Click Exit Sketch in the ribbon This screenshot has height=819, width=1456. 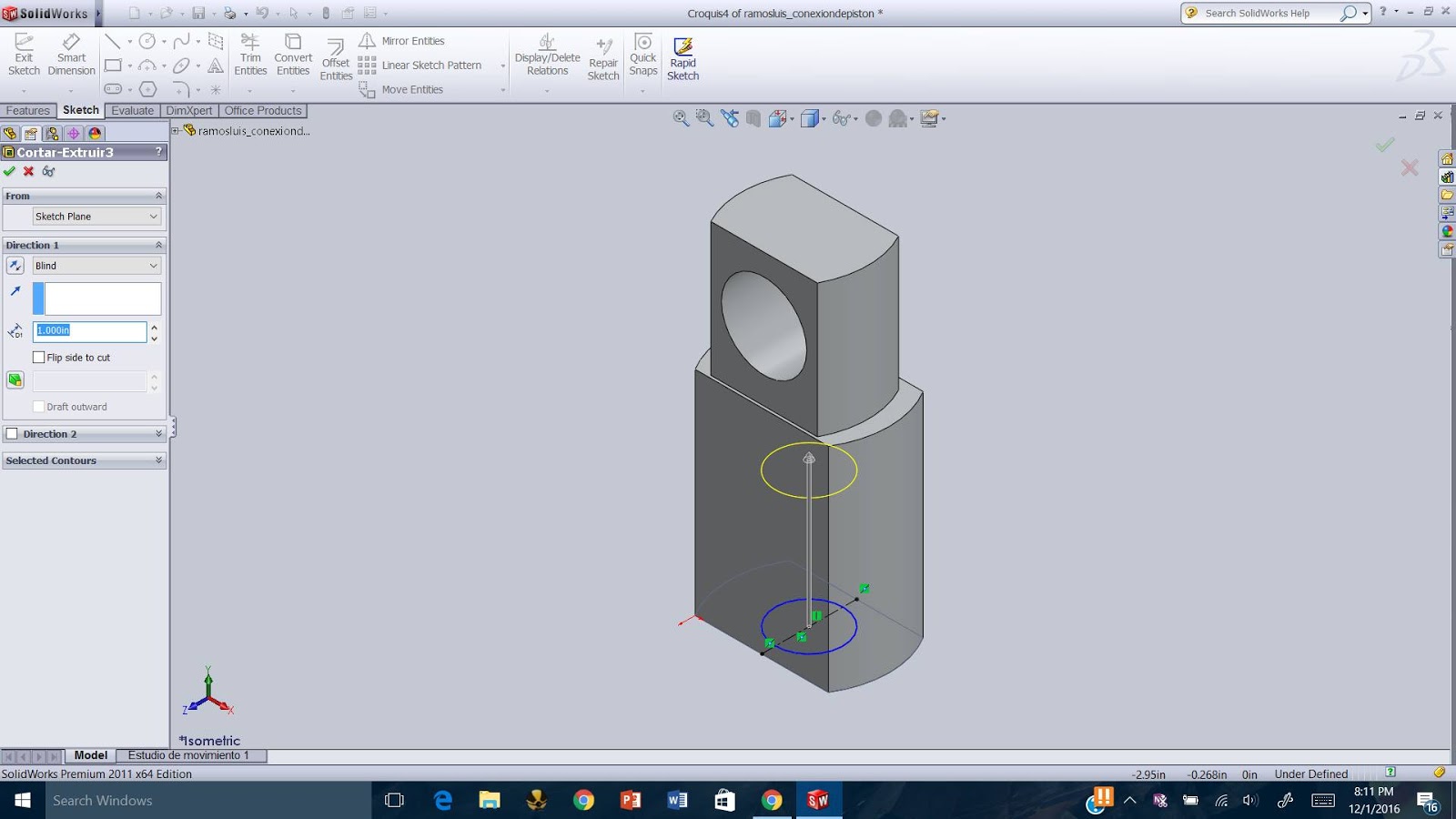[24, 55]
